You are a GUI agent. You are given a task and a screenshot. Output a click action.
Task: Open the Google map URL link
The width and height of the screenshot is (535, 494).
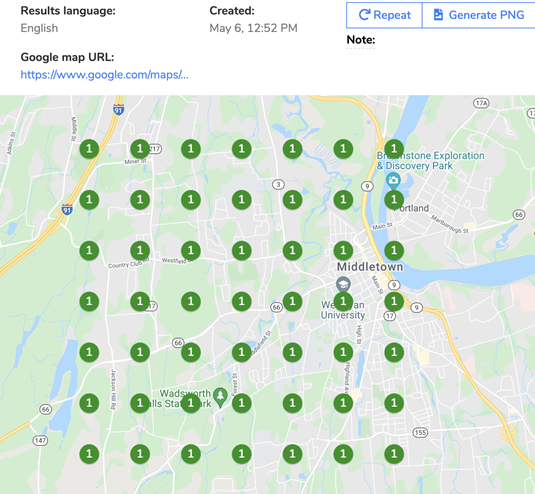click(x=104, y=74)
